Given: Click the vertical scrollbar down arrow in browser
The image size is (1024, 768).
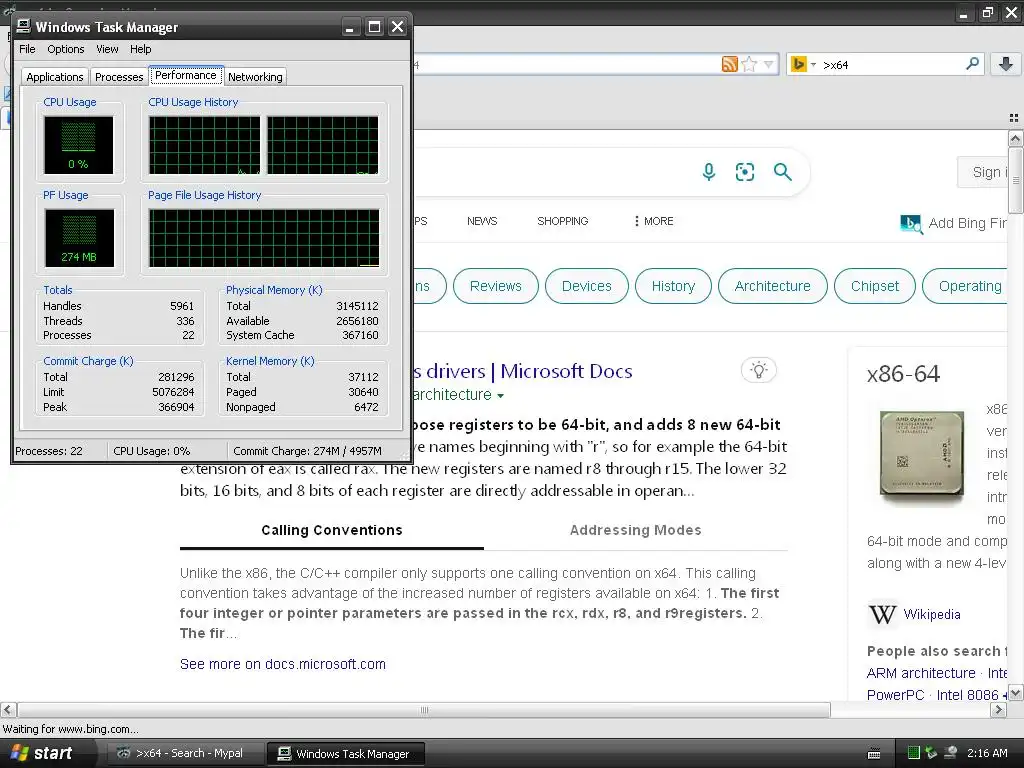Looking at the screenshot, I should [x=1015, y=693].
